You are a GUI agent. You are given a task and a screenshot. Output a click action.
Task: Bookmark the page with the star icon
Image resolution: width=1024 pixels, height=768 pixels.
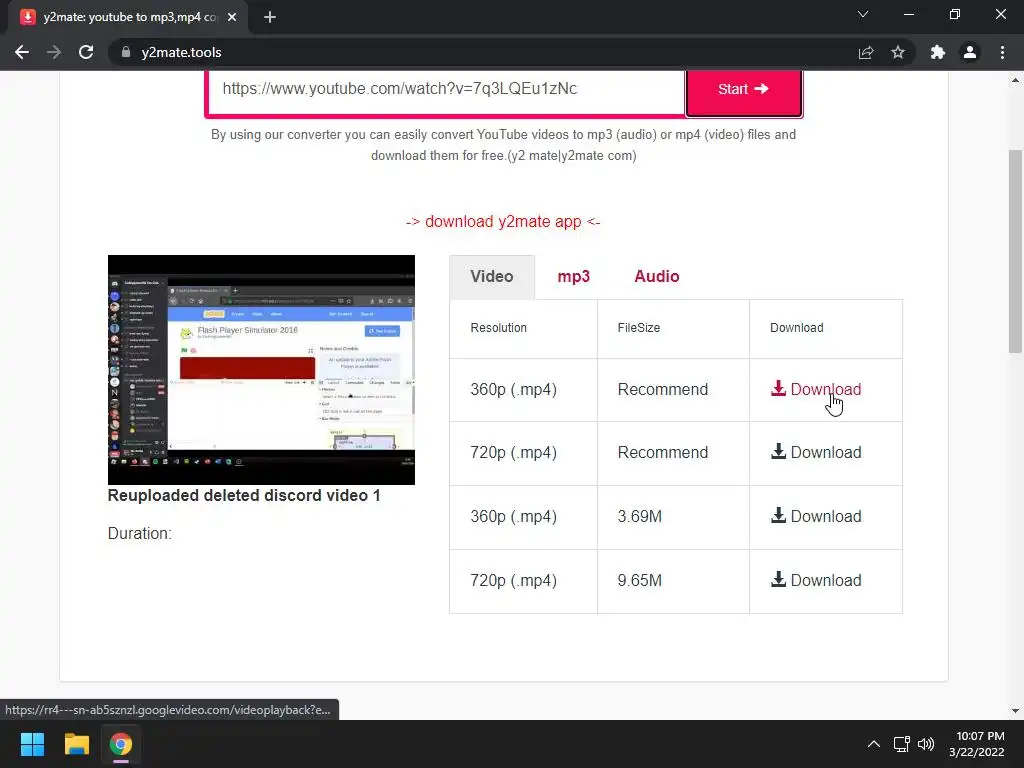[898, 52]
